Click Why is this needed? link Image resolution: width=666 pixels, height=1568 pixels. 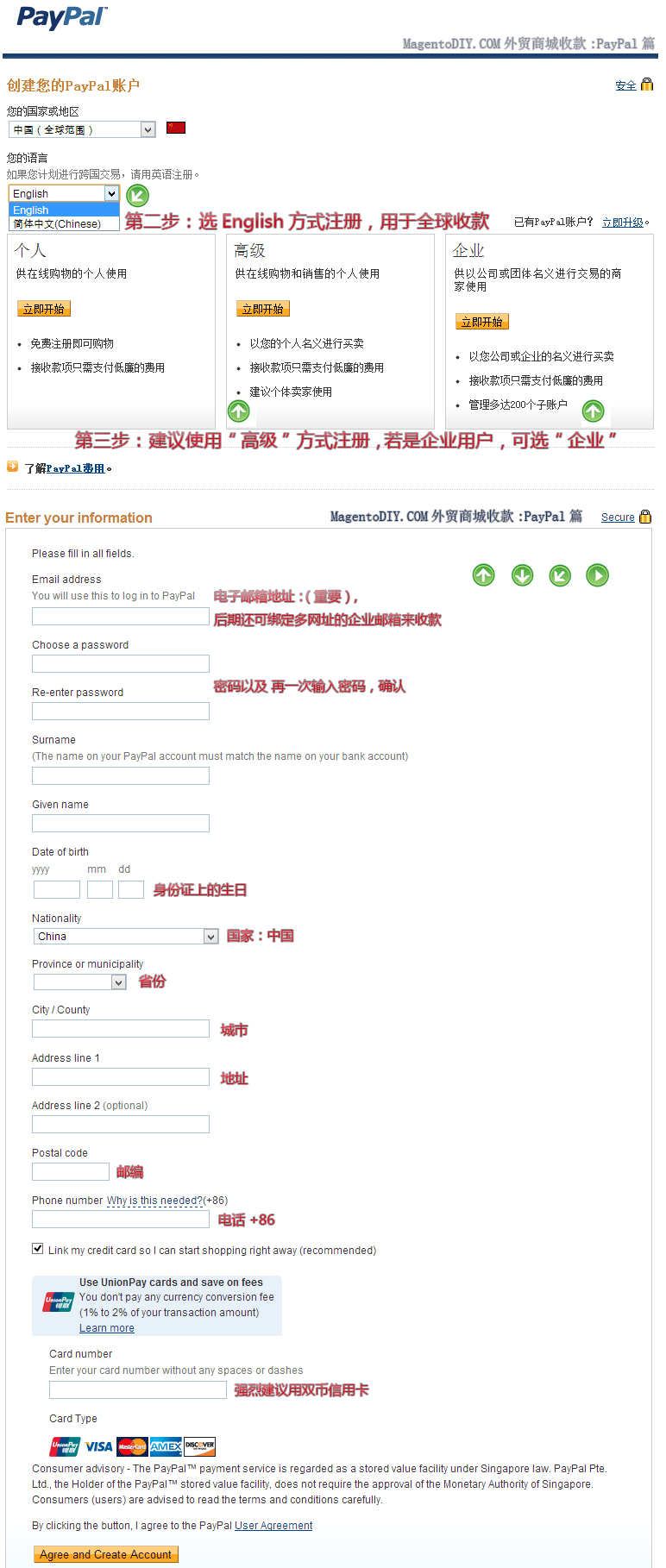[x=155, y=1201]
